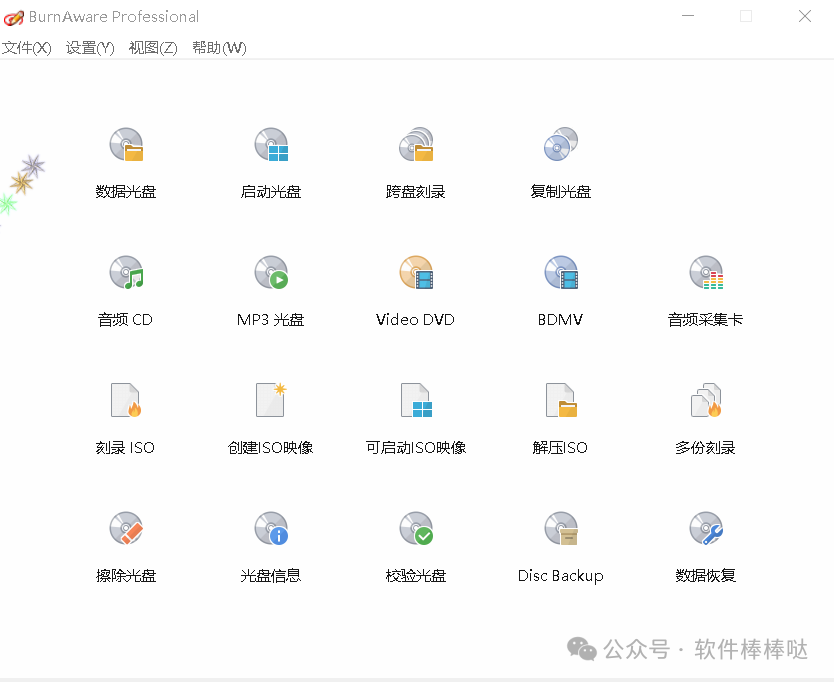Screen dimensions: 834x682
Task: Select the 跨盘刻录 span disc icon
Action: pos(416,144)
